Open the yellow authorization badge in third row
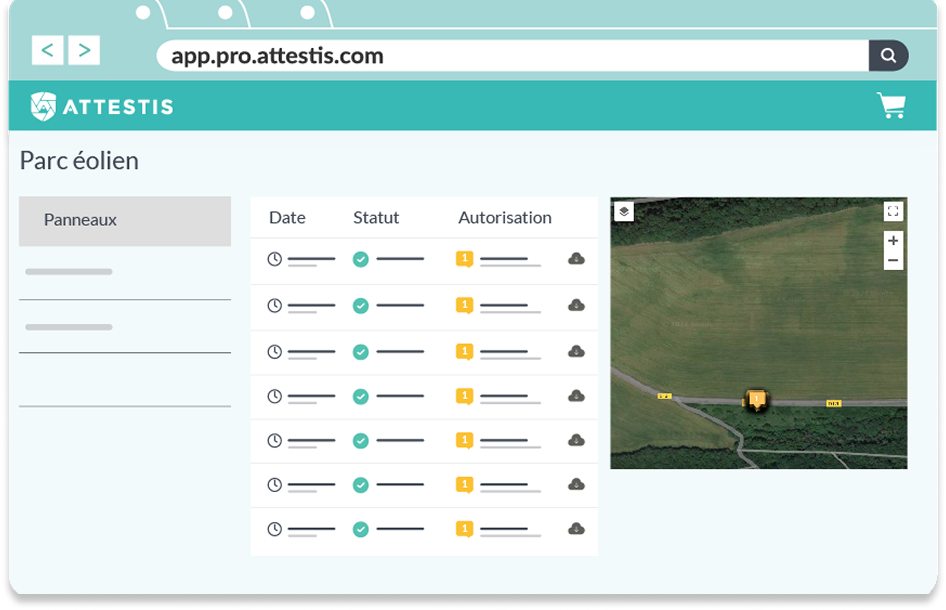This screenshot has height=610, width=946. [x=464, y=351]
